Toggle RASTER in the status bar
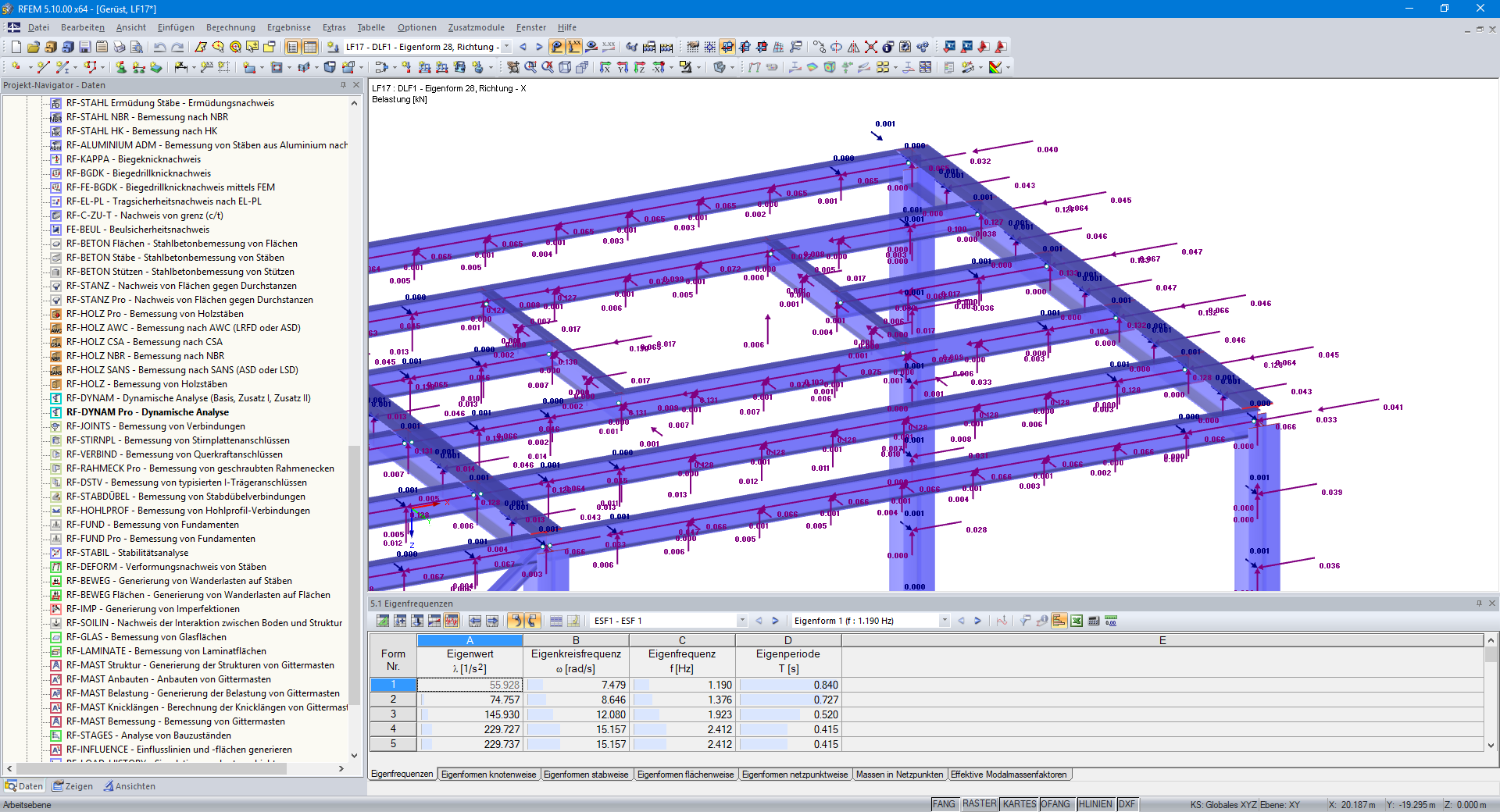Image resolution: width=1500 pixels, height=812 pixels. pos(979,804)
